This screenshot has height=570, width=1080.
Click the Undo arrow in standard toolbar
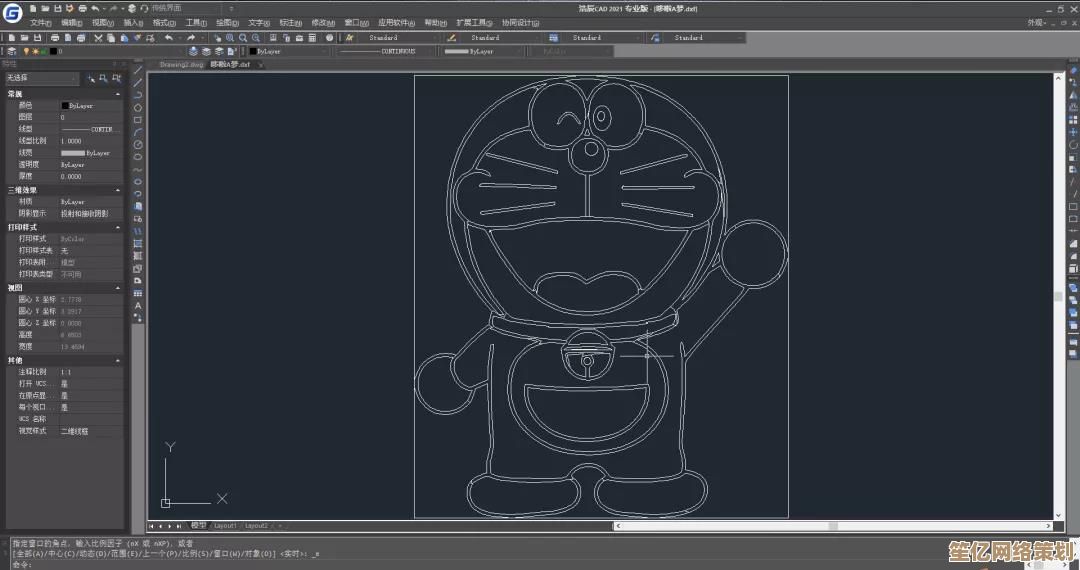167,37
